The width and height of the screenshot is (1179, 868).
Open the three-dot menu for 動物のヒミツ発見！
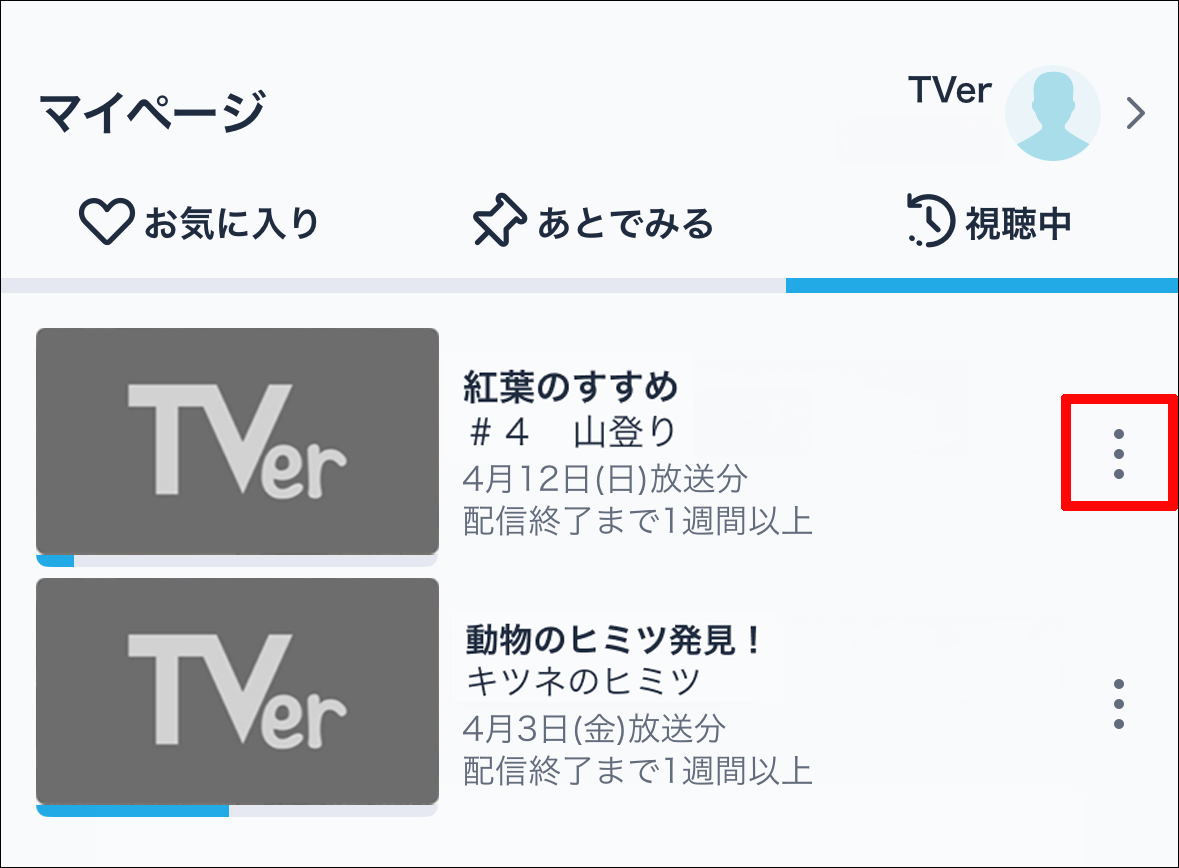[x=1119, y=703]
